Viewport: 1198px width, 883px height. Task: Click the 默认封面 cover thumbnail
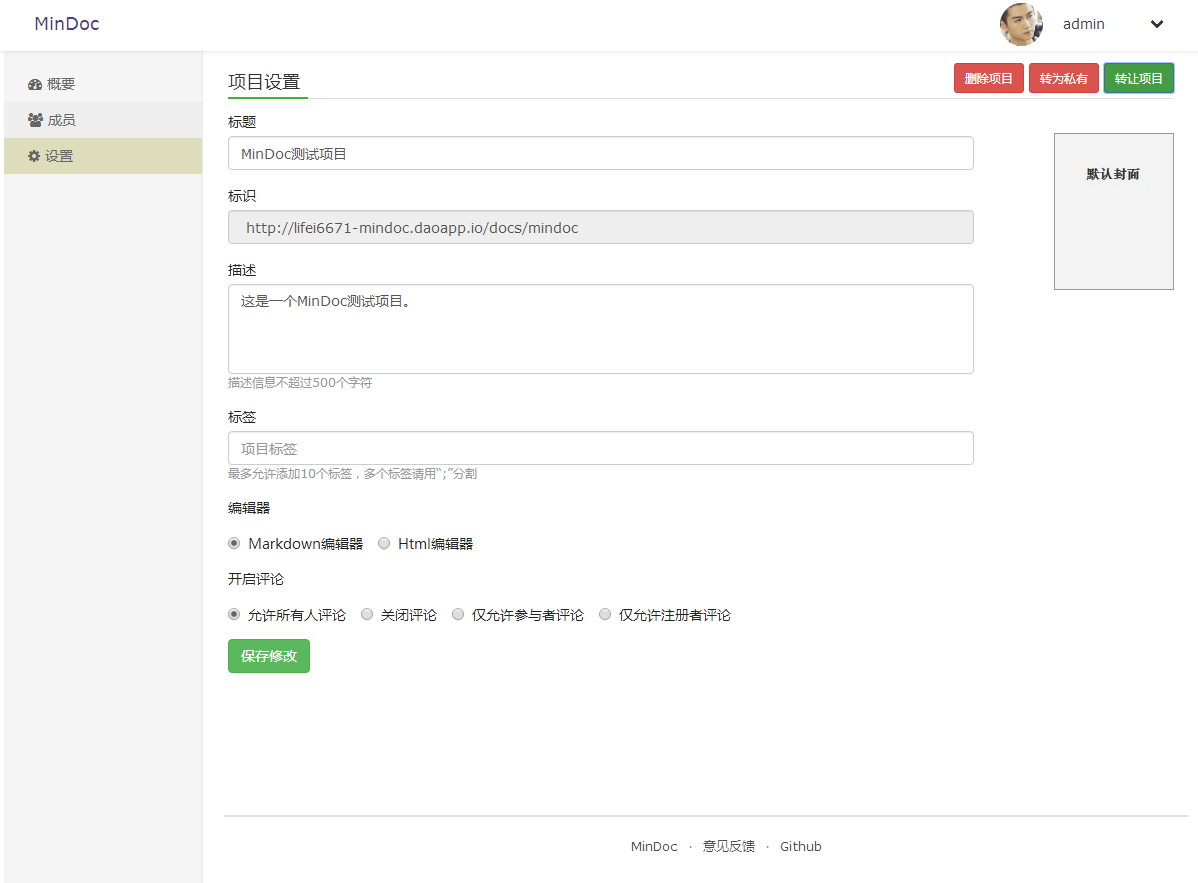tap(1113, 211)
